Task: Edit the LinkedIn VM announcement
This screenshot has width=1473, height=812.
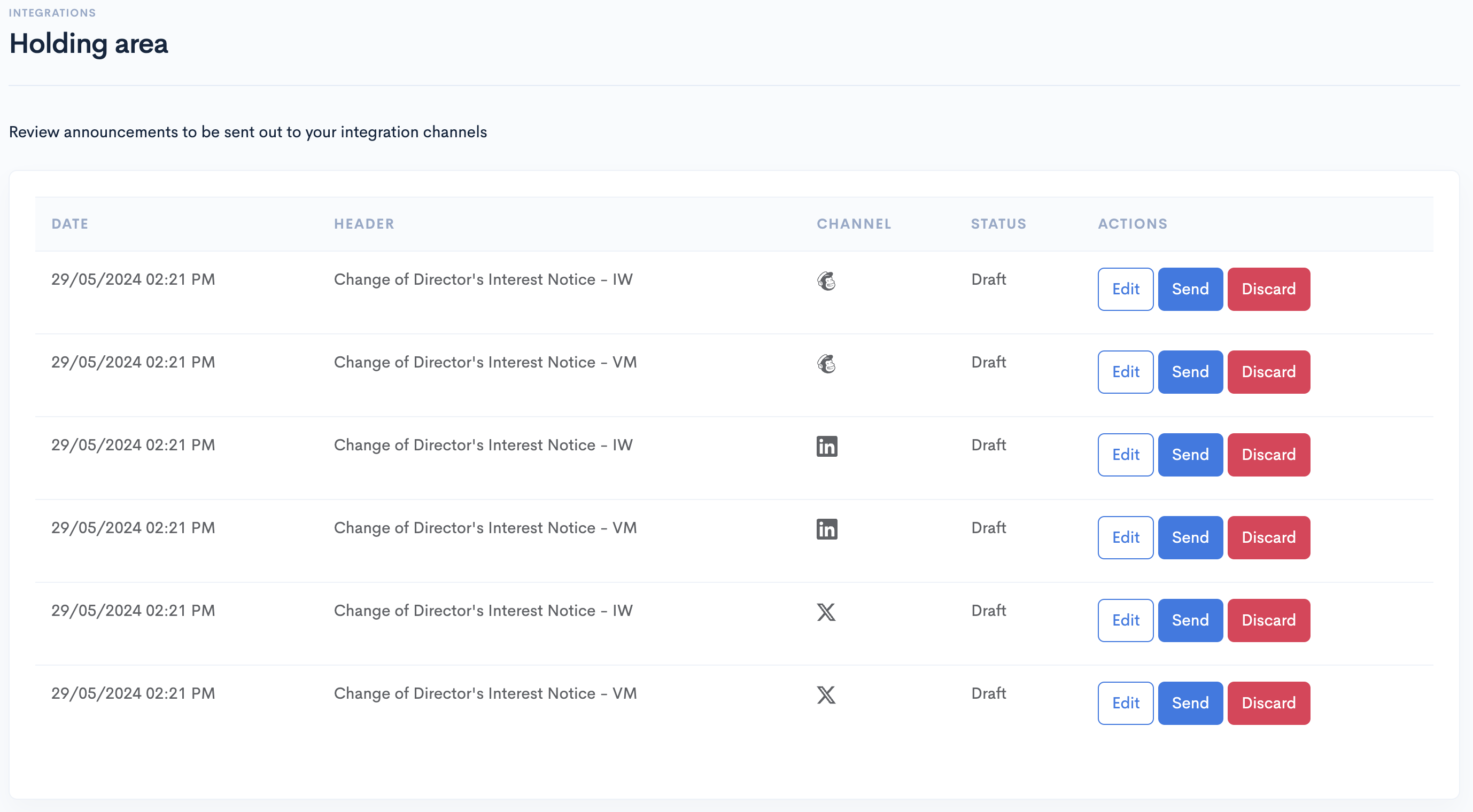Action: click(1125, 538)
